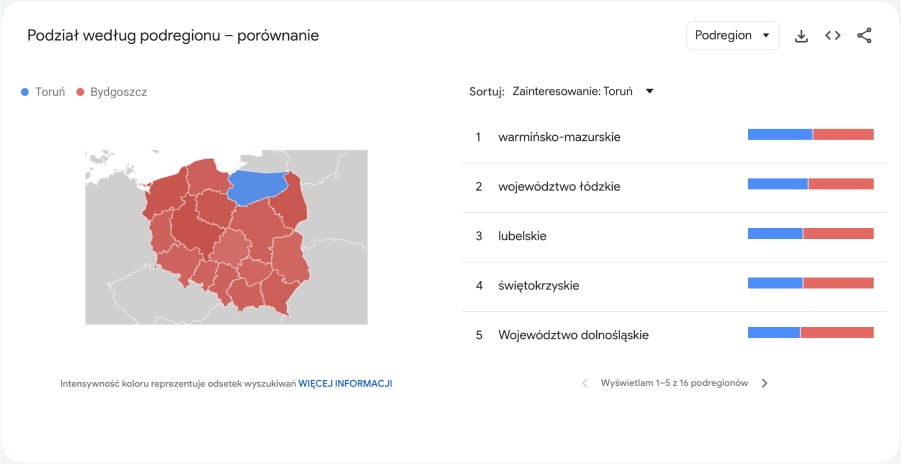The height and width of the screenshot is (464, 901).
Task: Click the warmińsko-mazurskie comparison bar
Action: tap(810, 135)
